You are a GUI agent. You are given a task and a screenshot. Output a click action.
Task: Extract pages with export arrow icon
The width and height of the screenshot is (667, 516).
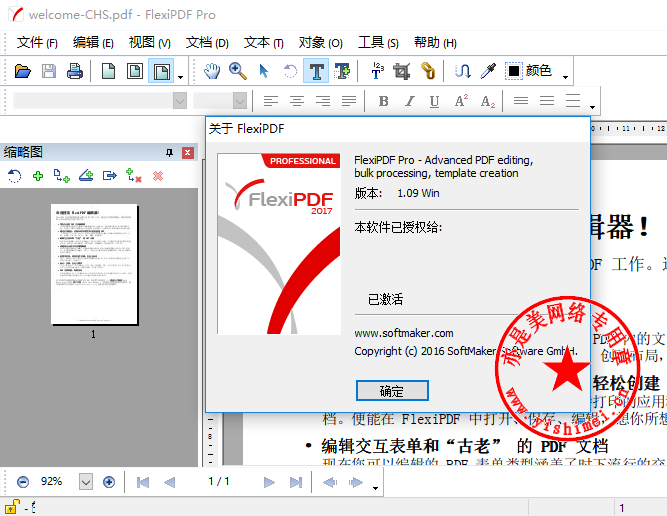click(x=109, y=176)
